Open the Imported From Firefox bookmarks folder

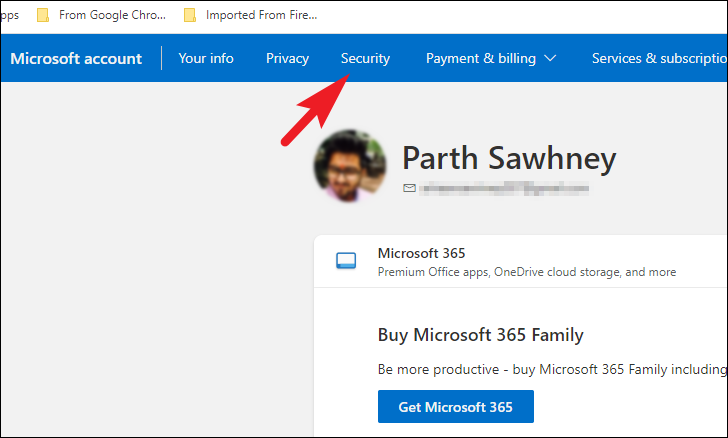pyautogui.click(x=251, y=15)
